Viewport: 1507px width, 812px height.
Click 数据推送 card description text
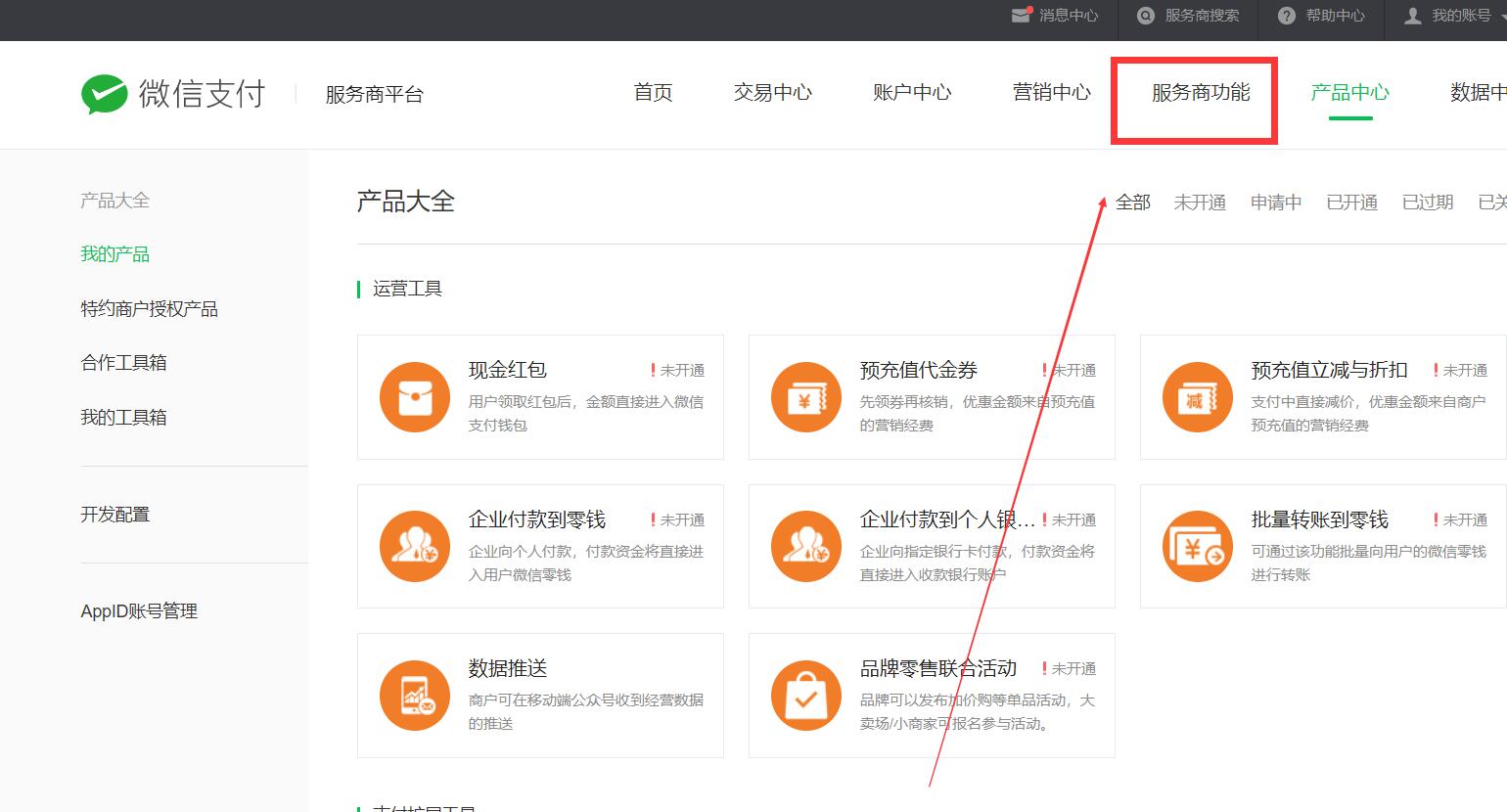[585, 712]
